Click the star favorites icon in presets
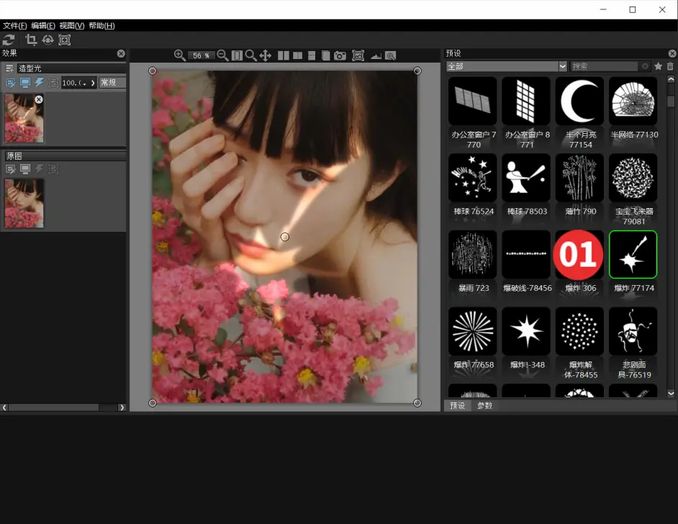Screen dimensions: 678x524 pyautogui.click(x=658, y=66)
